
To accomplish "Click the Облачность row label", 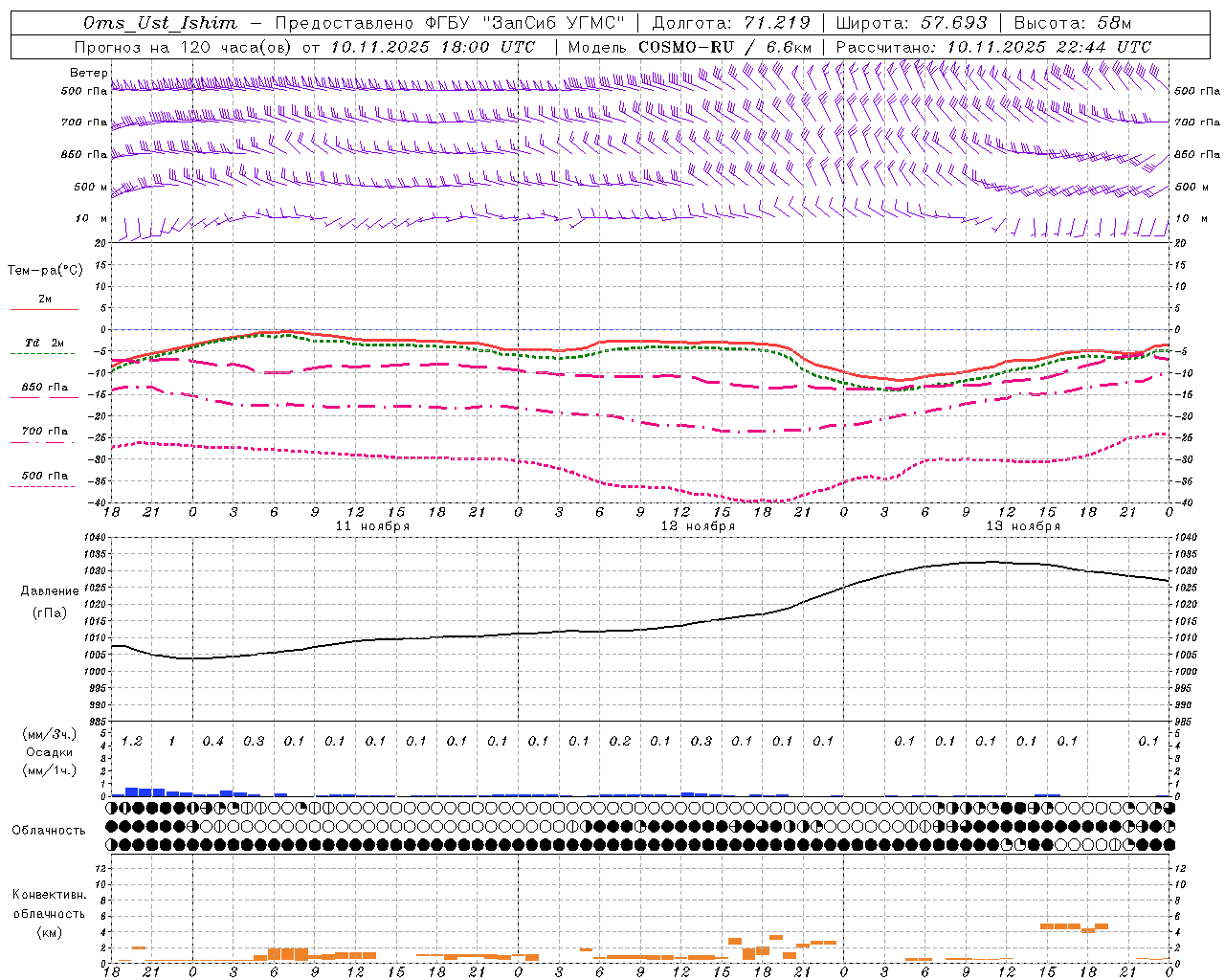I will (49, 830).
